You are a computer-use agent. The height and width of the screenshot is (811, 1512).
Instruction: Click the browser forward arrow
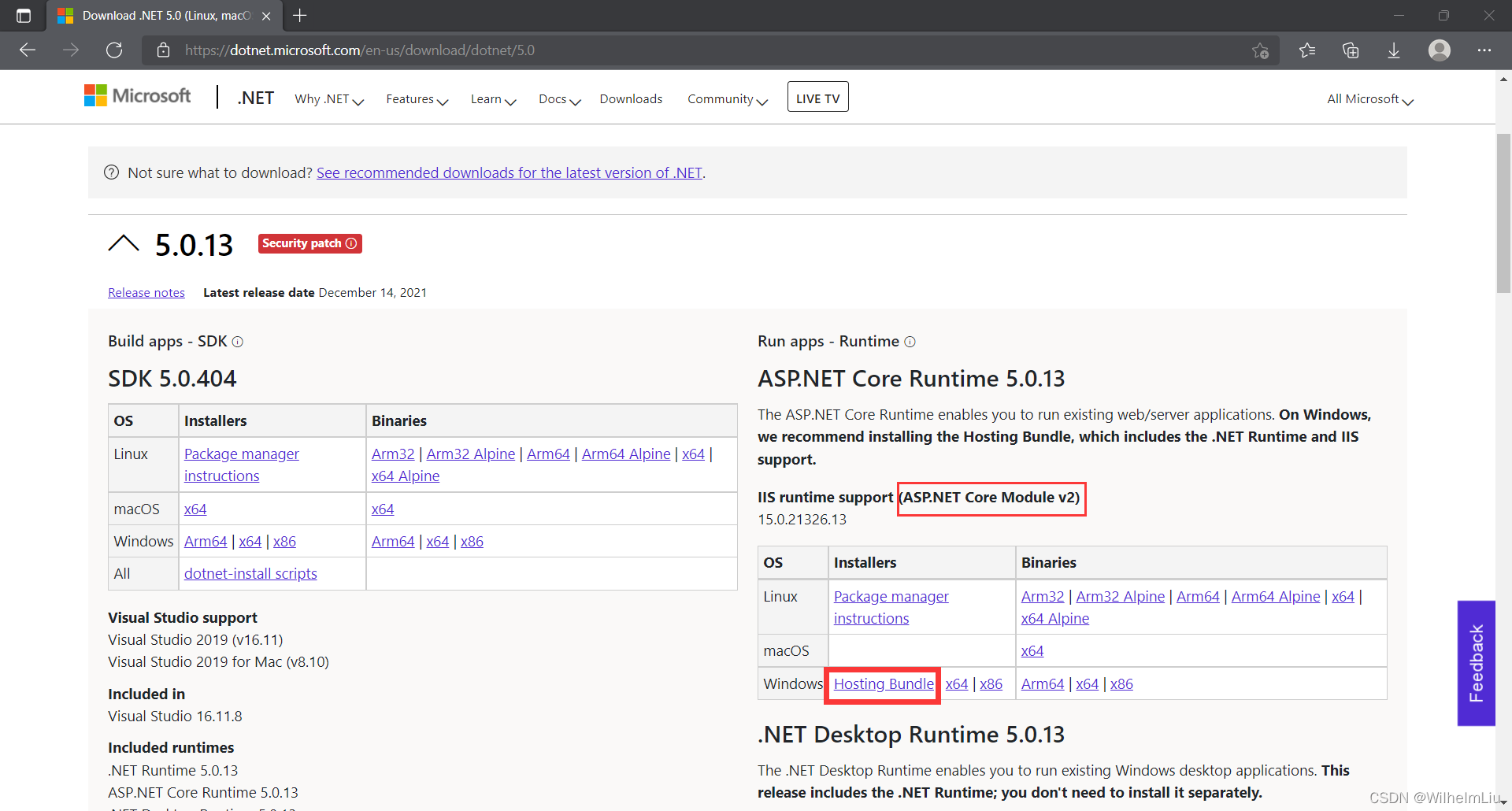pos(71,50)
